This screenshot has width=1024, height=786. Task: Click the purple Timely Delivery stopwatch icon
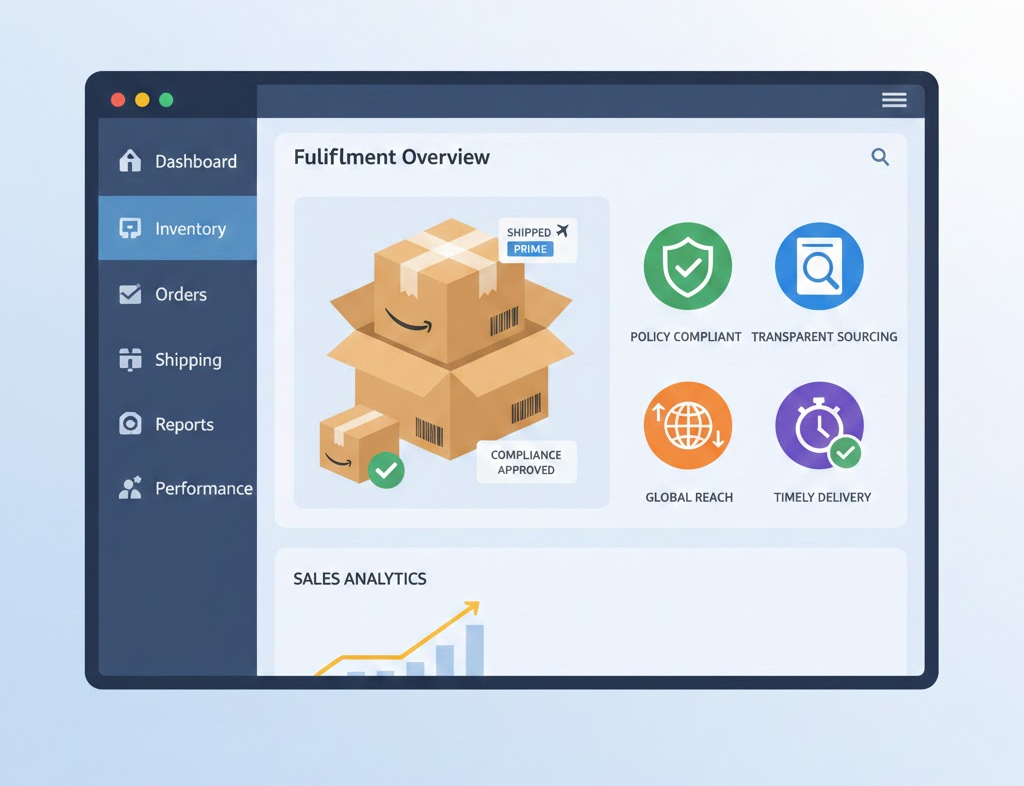click(x=819, y=425)
